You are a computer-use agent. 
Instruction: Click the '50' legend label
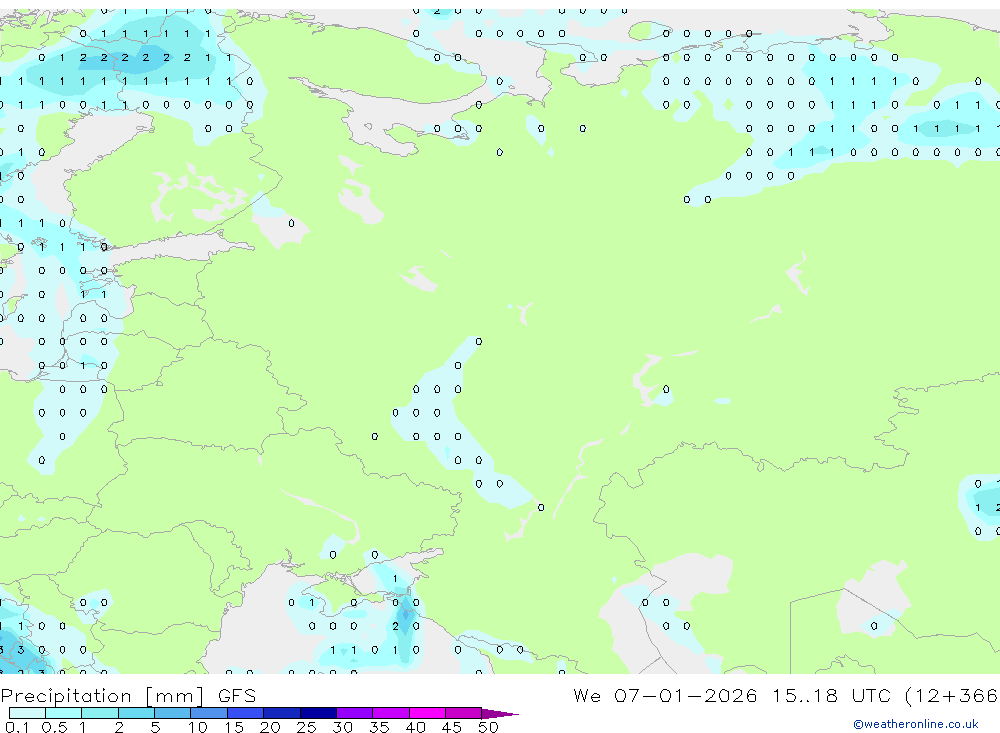tap(488, 727)
